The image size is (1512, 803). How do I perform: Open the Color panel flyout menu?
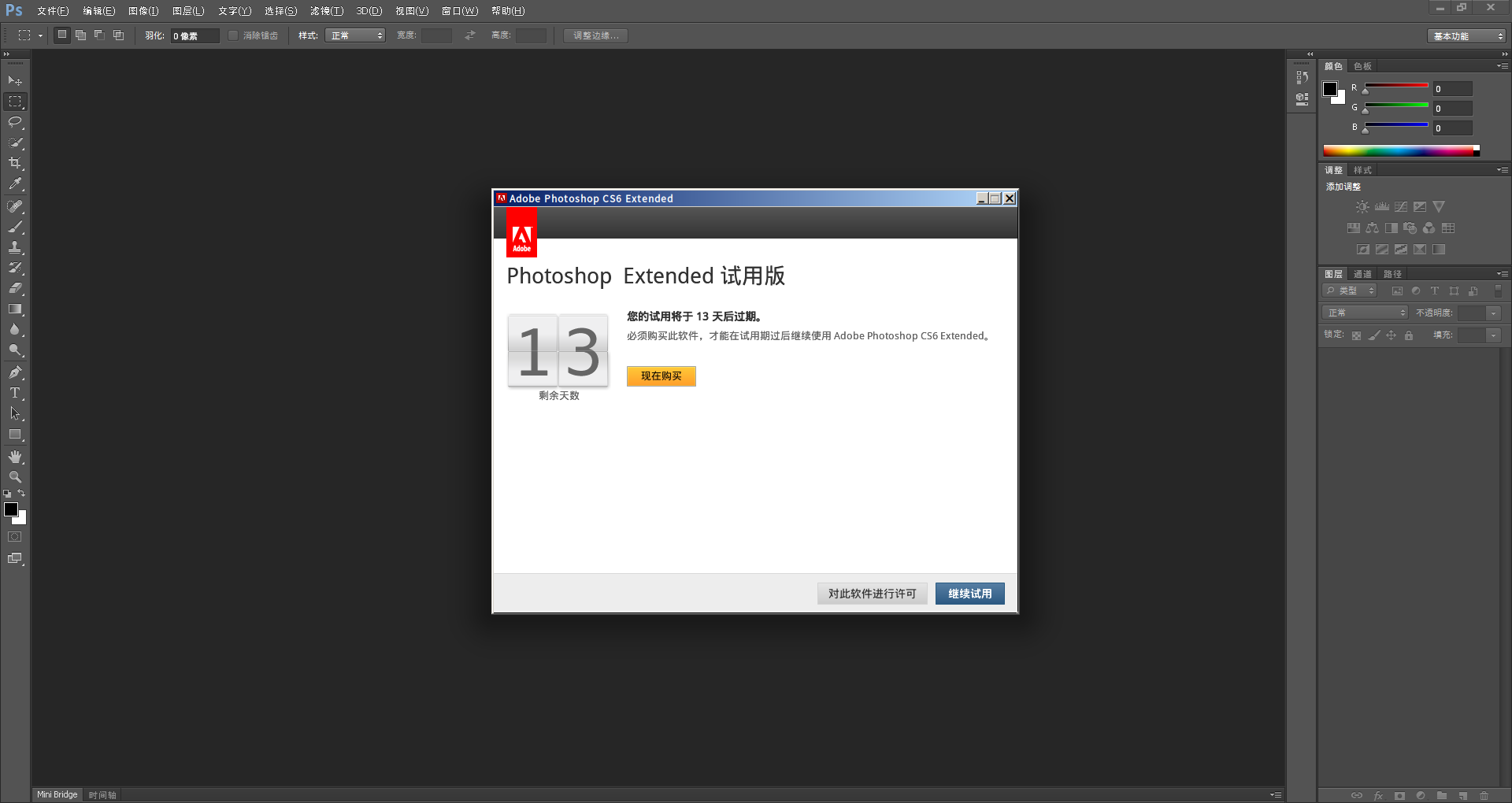click(x=1503, y=66)
